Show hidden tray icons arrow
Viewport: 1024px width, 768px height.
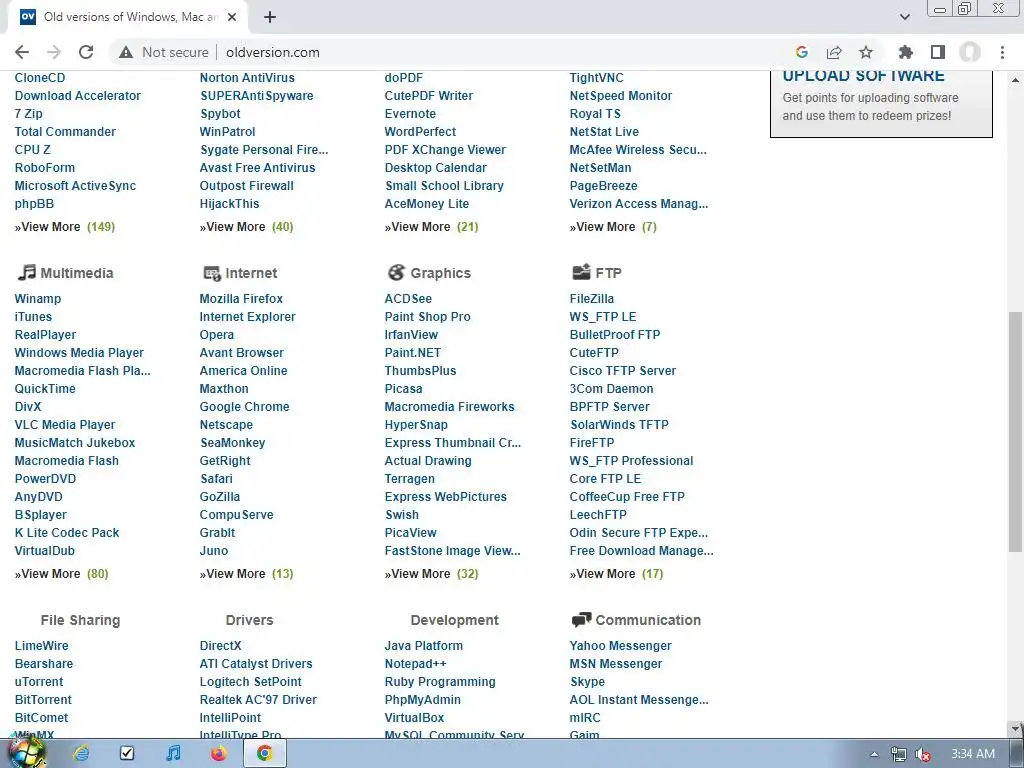click(874, 754)
